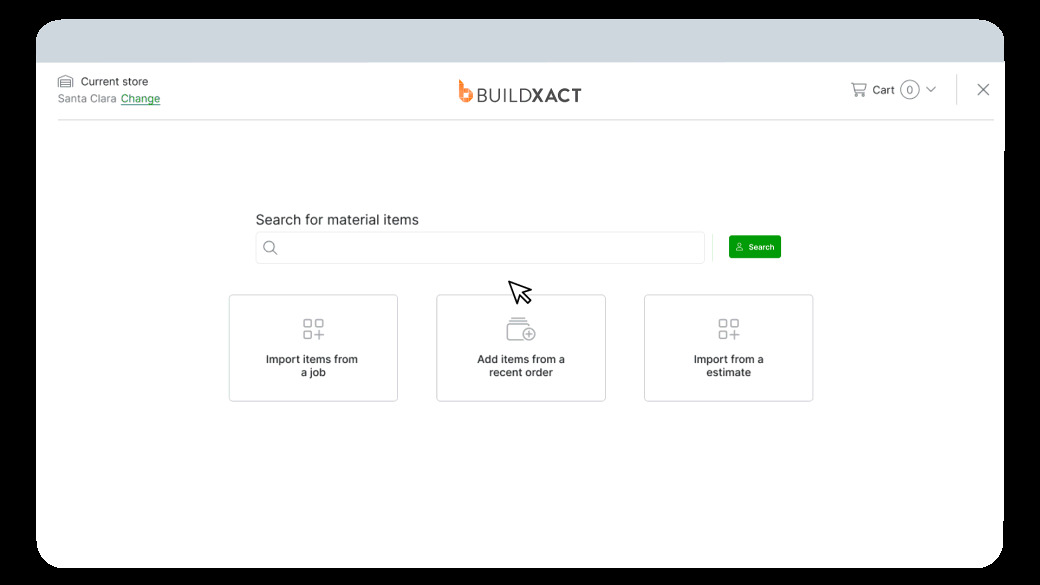This screenshot has height=585, width=1040.
Task: Click the Import from estimate grid icon
Action: point(728,328)
